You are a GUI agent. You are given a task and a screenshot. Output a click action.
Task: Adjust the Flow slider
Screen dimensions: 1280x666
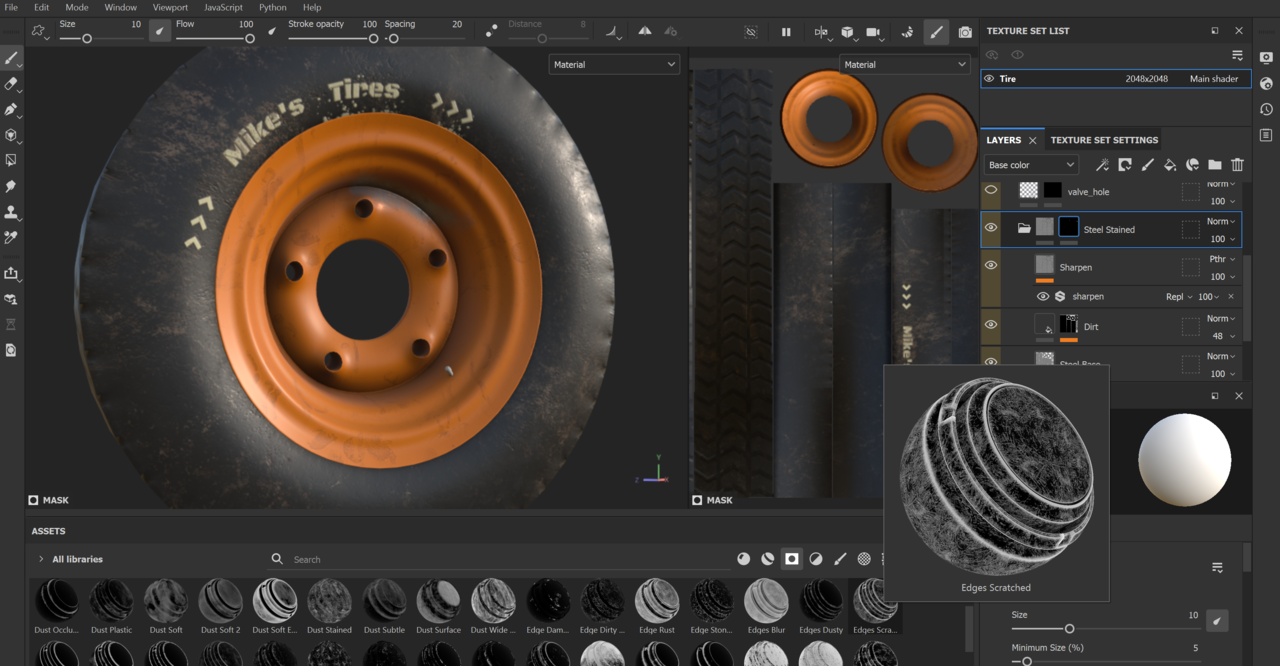pos(215,39)
